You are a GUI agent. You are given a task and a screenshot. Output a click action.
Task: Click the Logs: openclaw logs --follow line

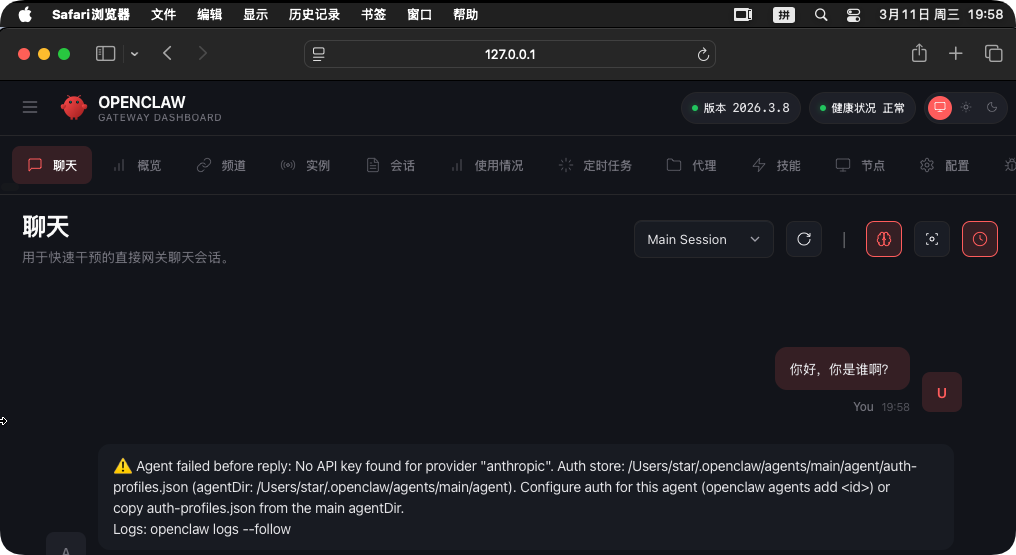[202, 529]
